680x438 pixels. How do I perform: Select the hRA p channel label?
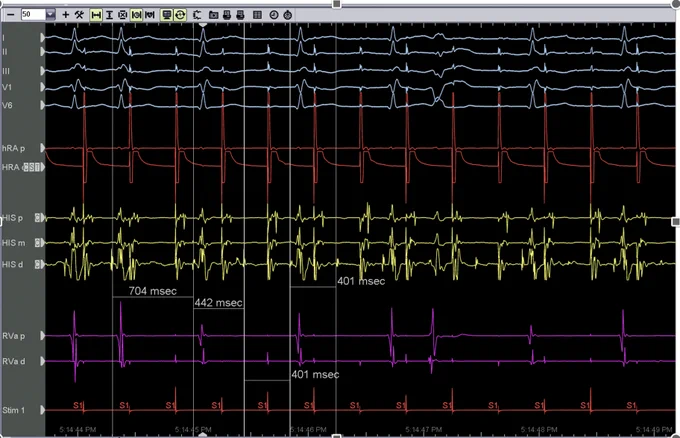pyautogui.click(x=13, y=148)
